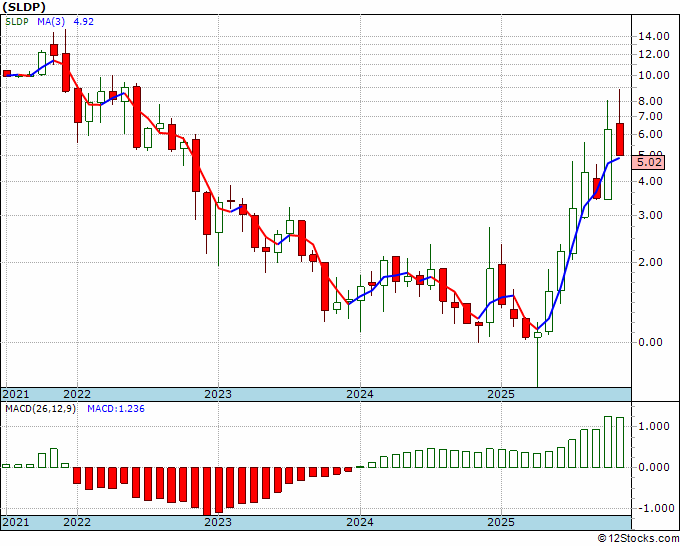Click the 12.00 price axis label

click(654, 54)
